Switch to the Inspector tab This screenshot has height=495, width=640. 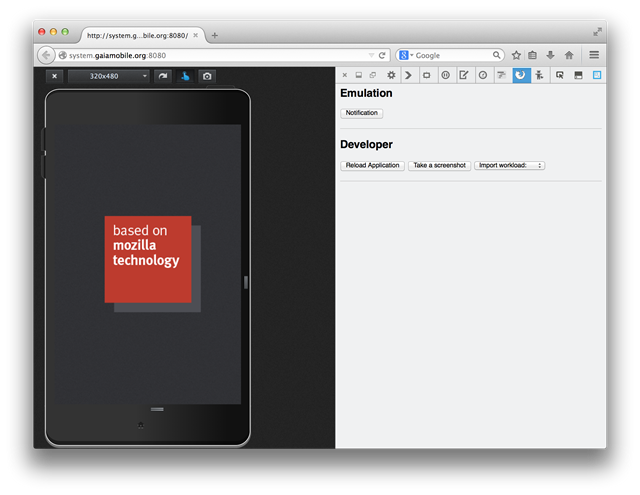click(427, 75)
